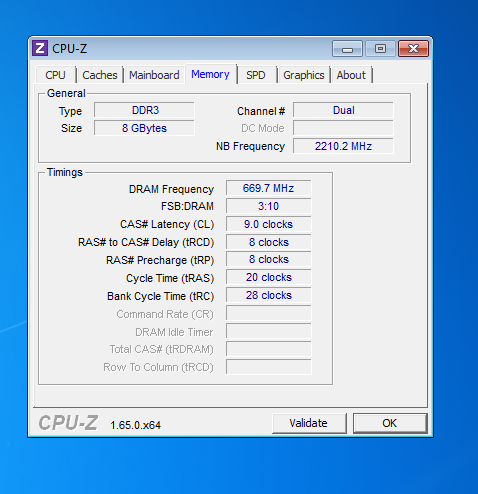Click the CAS# Latency (CL) label
Screen dimensions: 478x494
point(167,224)
